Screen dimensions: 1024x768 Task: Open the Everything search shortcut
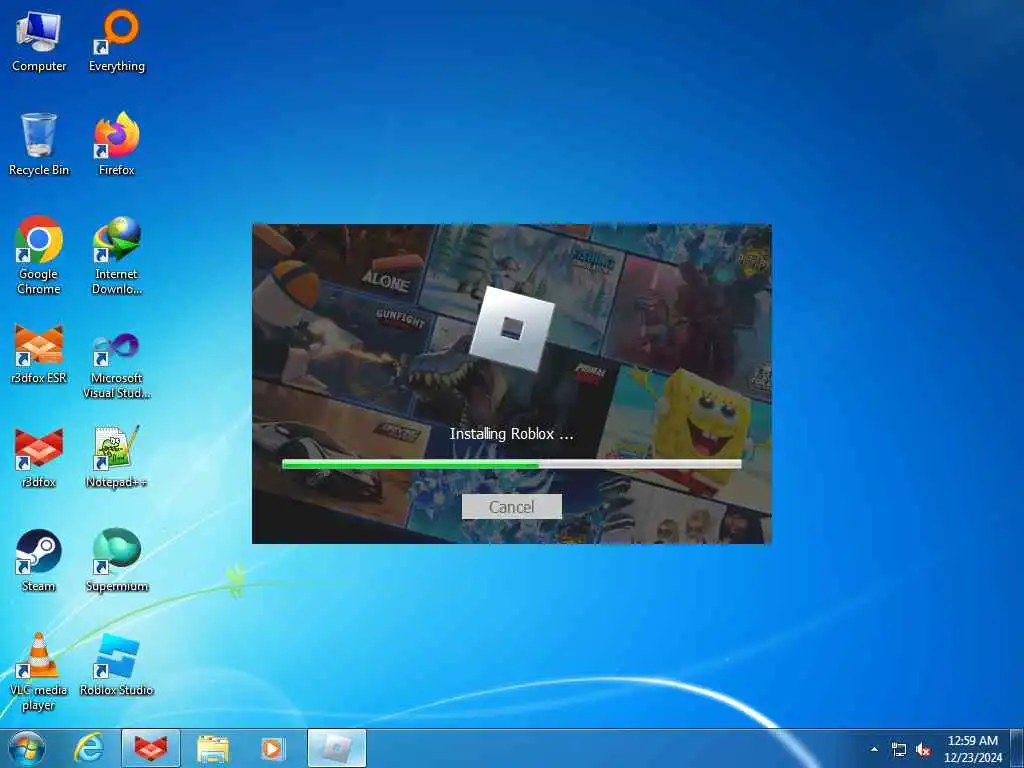117,42
